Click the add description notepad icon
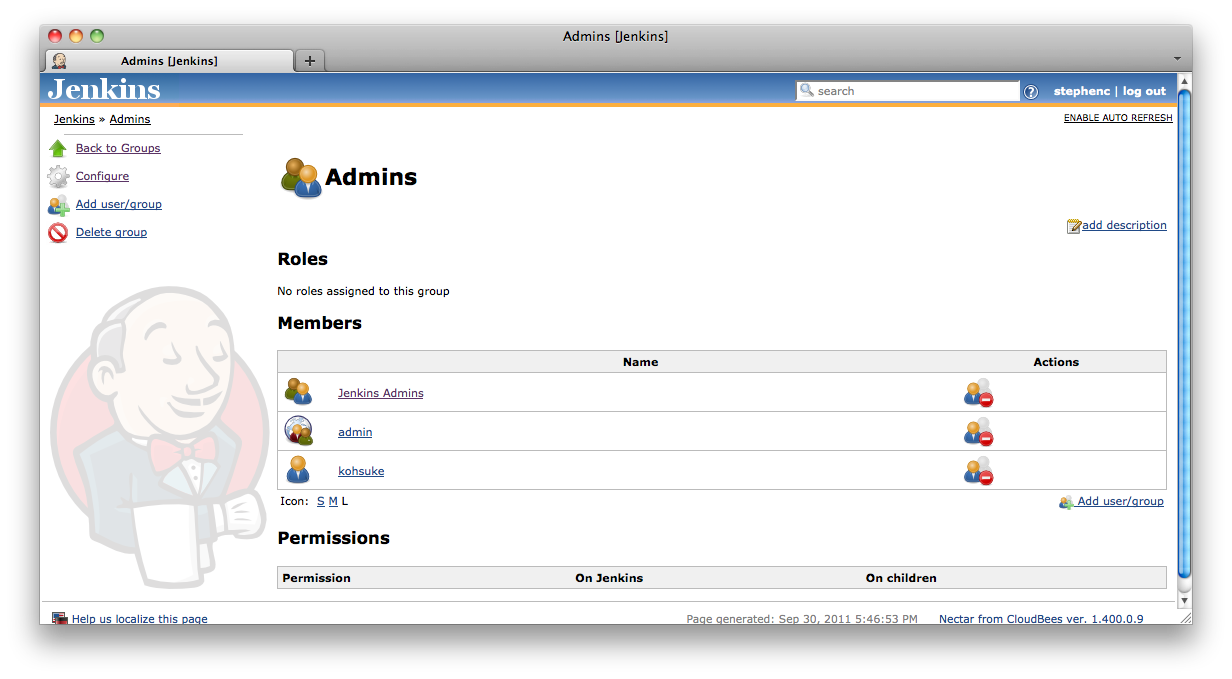This screenshot has height=679, width=1232. pos(1074,226)
